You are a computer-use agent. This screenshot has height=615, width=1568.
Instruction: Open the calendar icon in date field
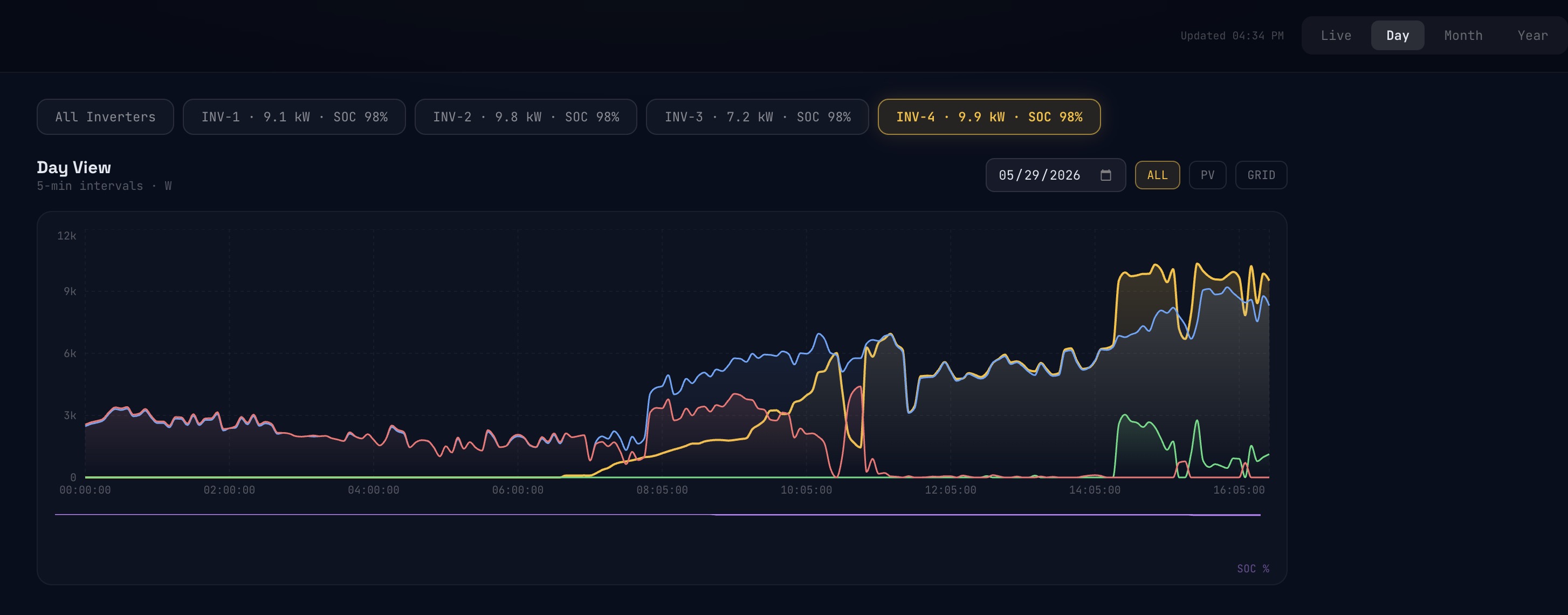click(1105, 175)
